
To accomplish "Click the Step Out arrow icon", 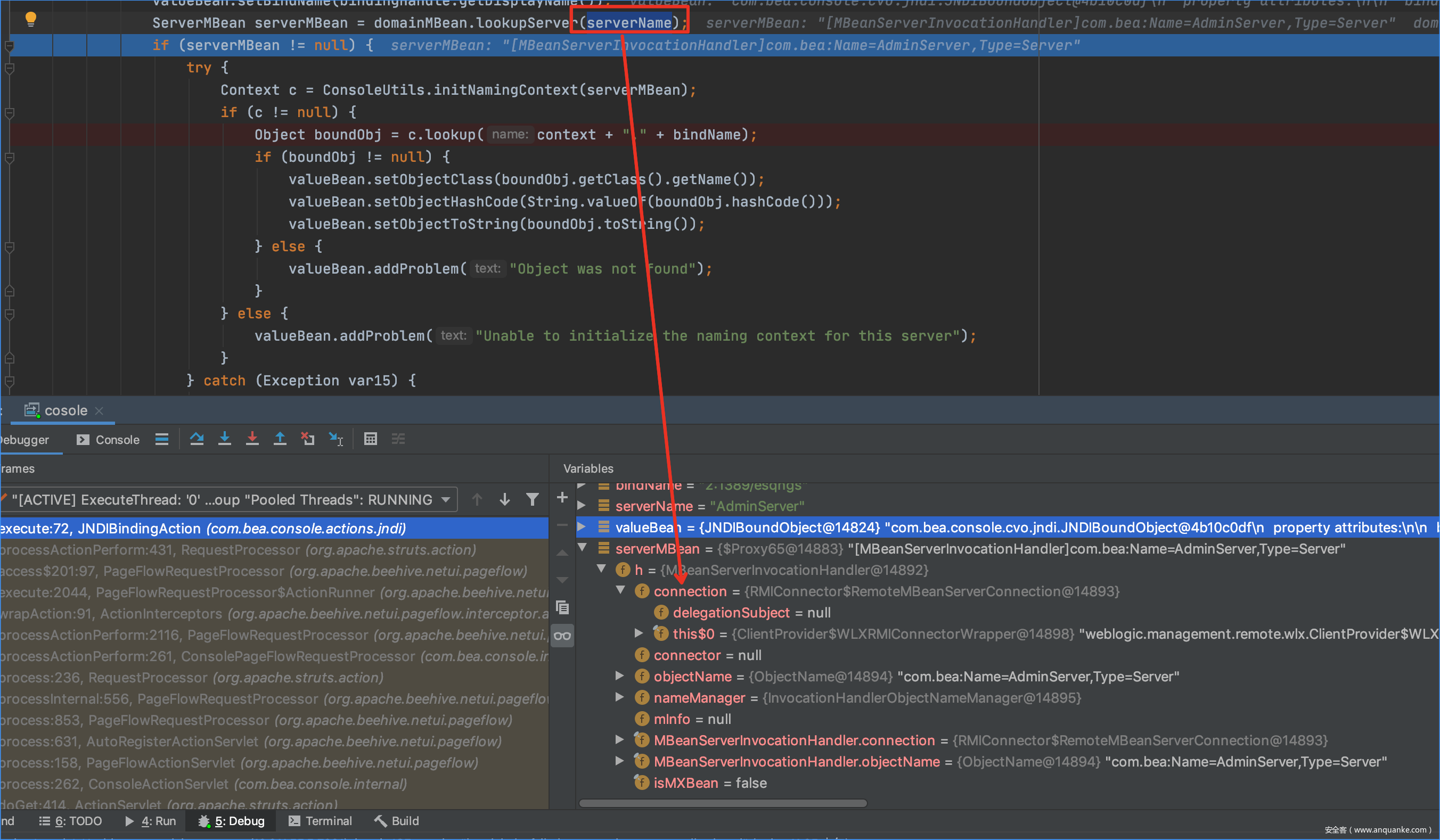I will pyautogui.click(x=280, y=439).
